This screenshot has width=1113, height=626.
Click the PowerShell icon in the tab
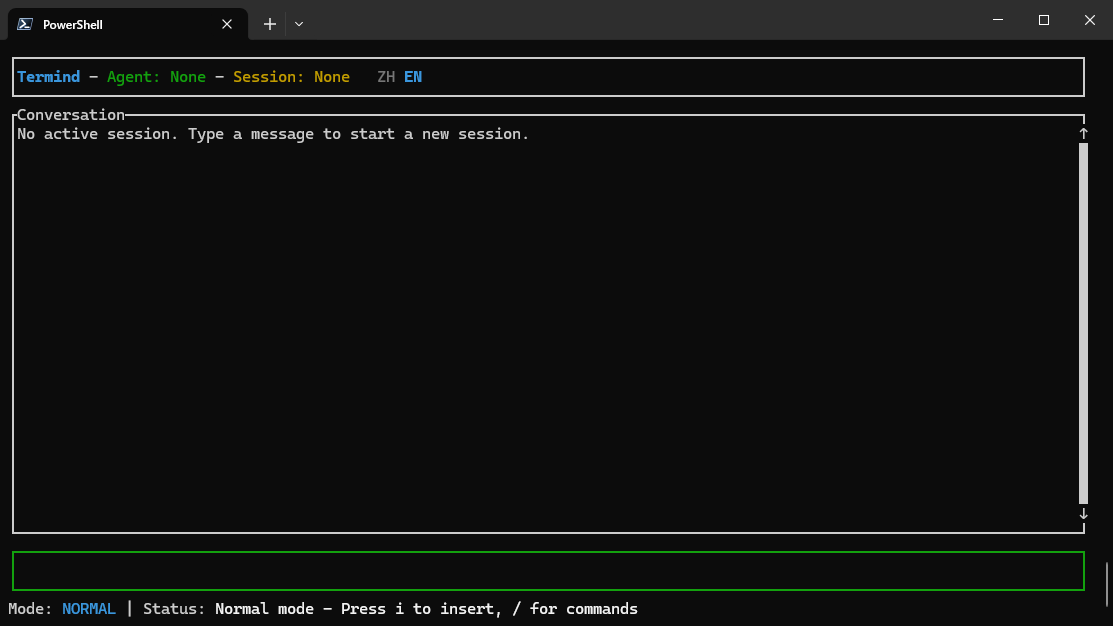[25, 24]
